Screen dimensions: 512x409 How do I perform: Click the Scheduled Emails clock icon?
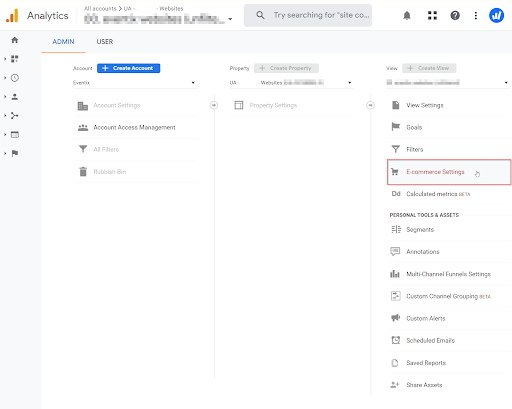pos(396,340)
